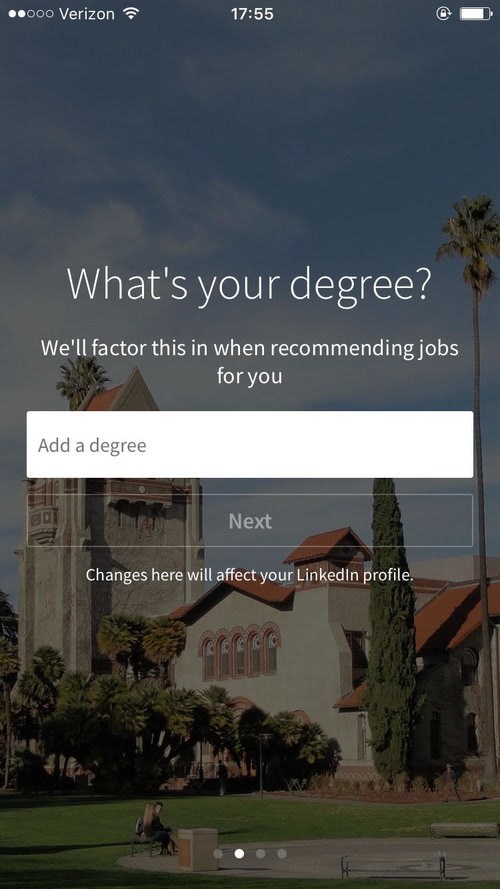Tap the LinkedIn profile changes notice
The width and height of the screenshot is (500, 889).
(x=249, y=575)
